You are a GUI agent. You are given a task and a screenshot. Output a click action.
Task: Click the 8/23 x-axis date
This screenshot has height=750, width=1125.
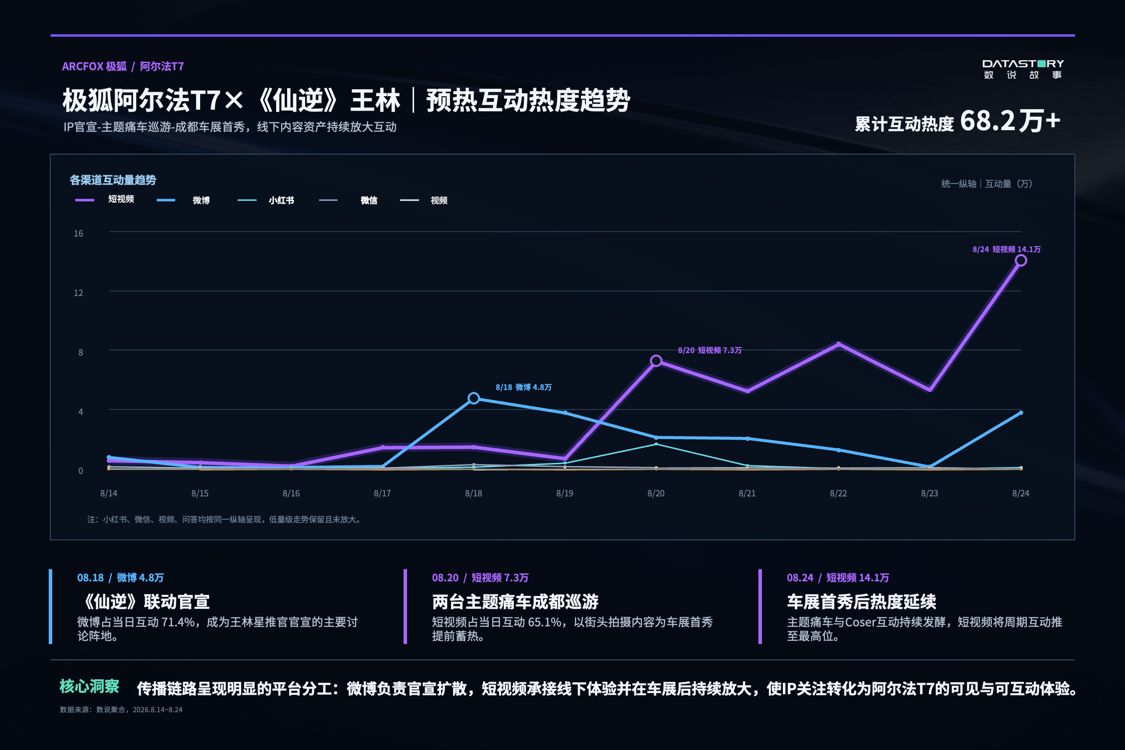coord(929,494)
